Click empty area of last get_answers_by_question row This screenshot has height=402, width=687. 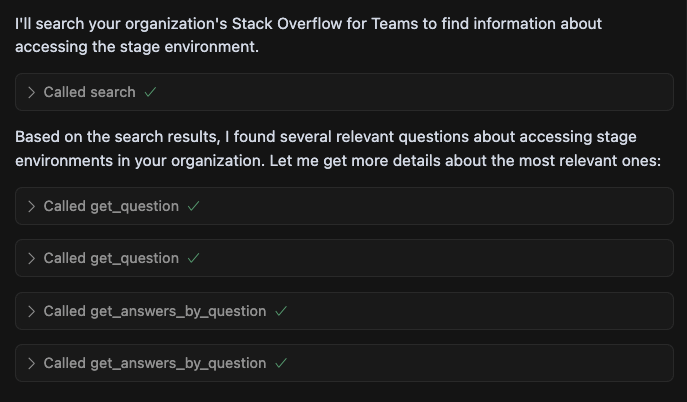[480, 363]
